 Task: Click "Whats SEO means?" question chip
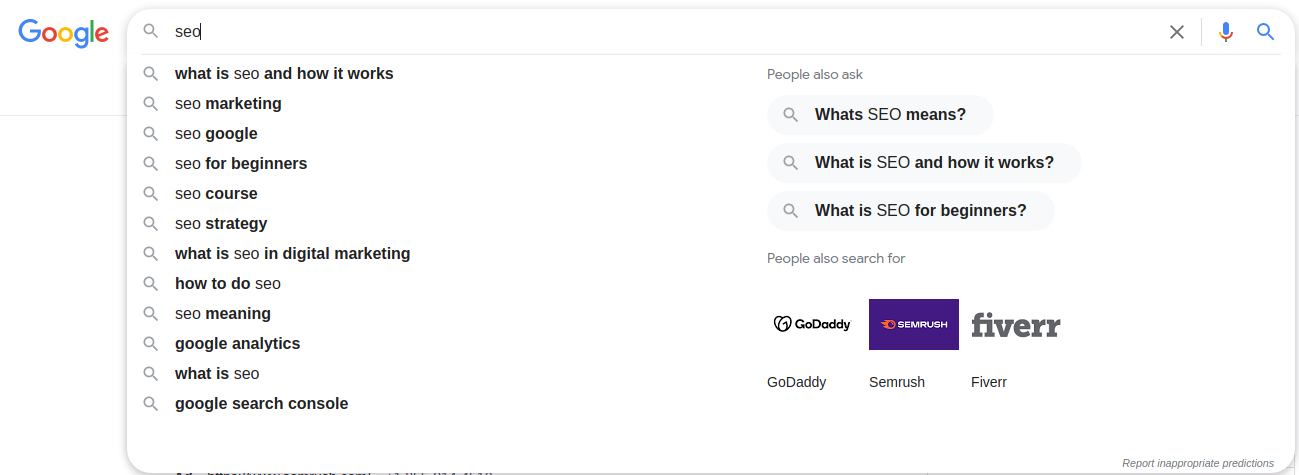click(880, 115)
